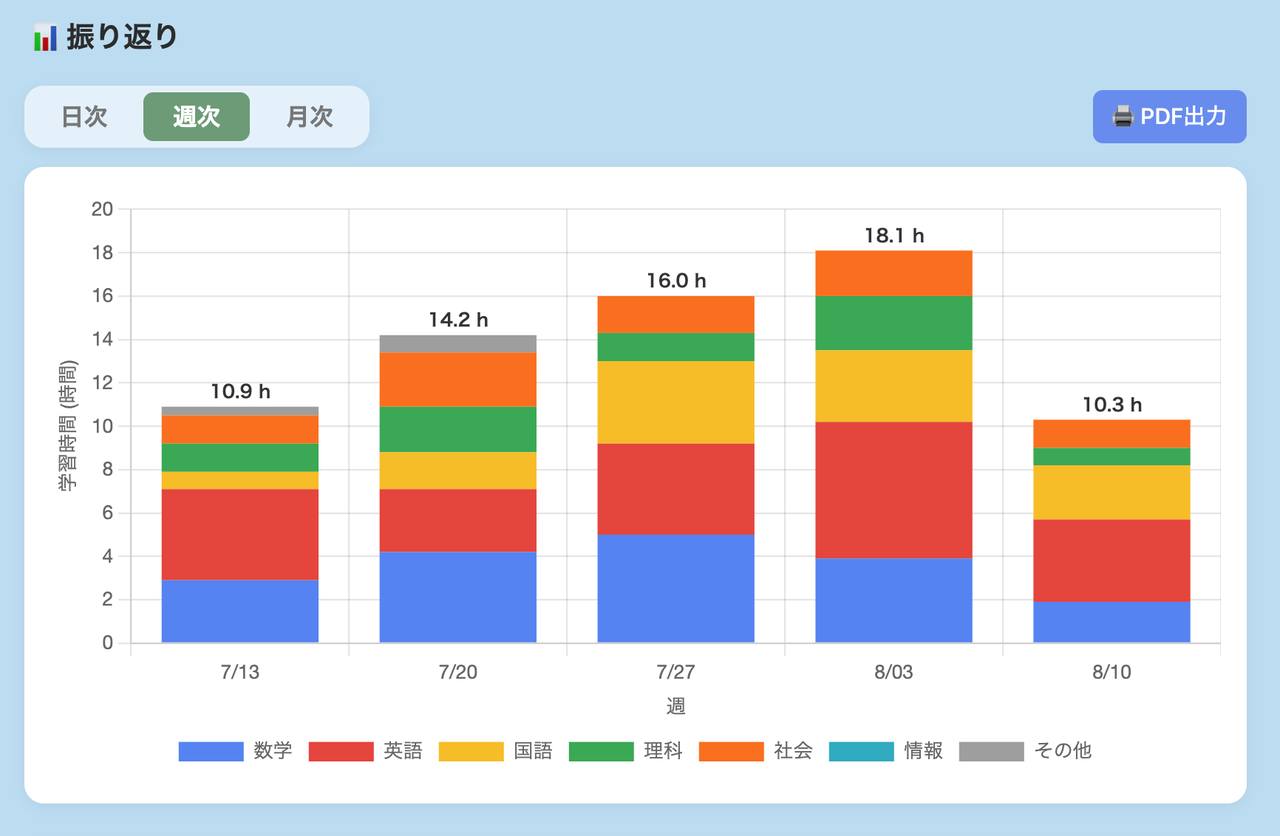
Task: Select the 16.0 h total label
Action: (676, 281)
